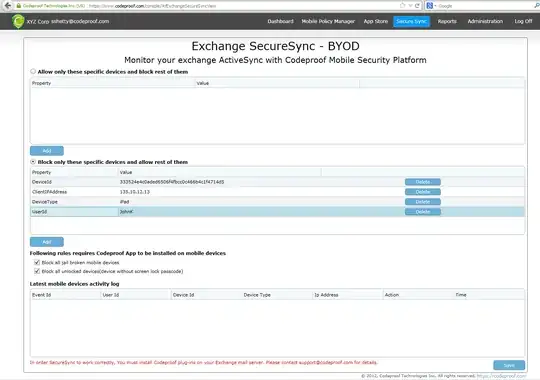
Task: Toggle 'Block all jail broken mobile devices' checkbox
Action: pyautogui.click(x=37, y=263)
